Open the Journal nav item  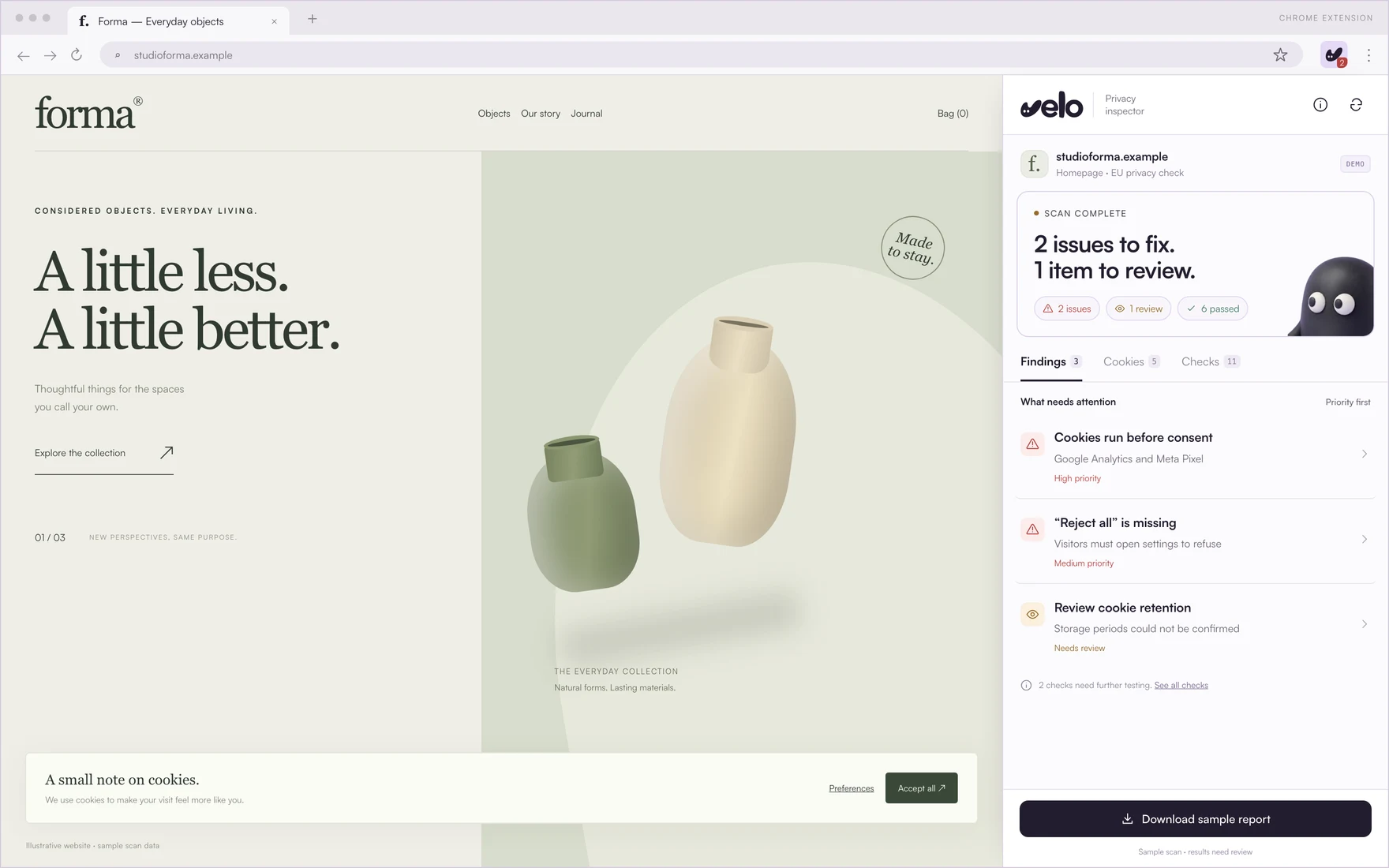pyautogui.click(x=586, y=114)
